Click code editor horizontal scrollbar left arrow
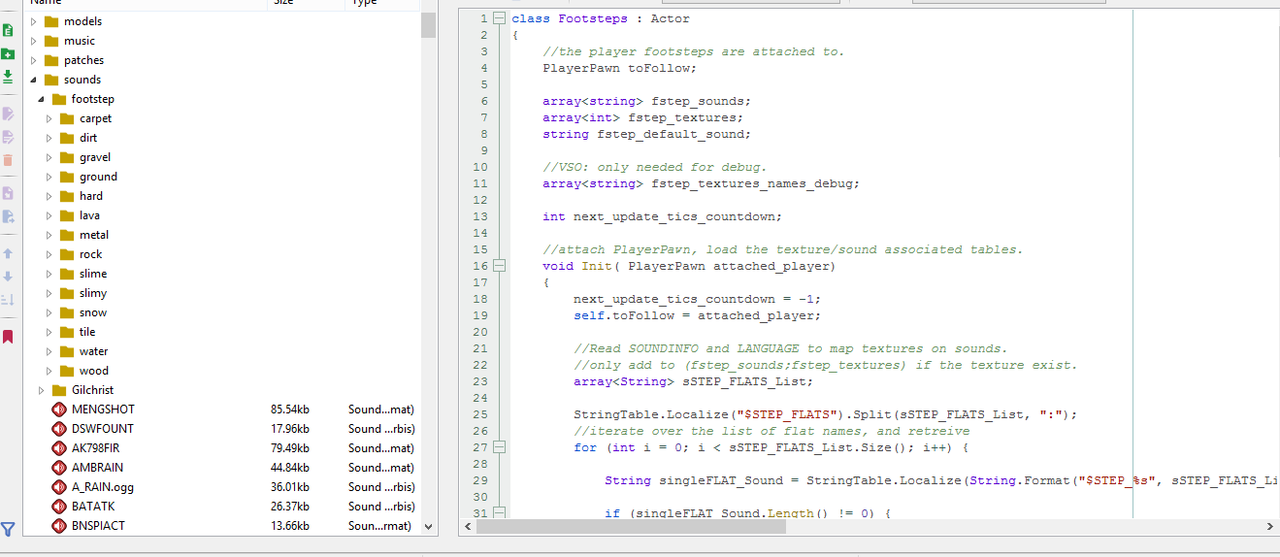 tap(466, 526)
